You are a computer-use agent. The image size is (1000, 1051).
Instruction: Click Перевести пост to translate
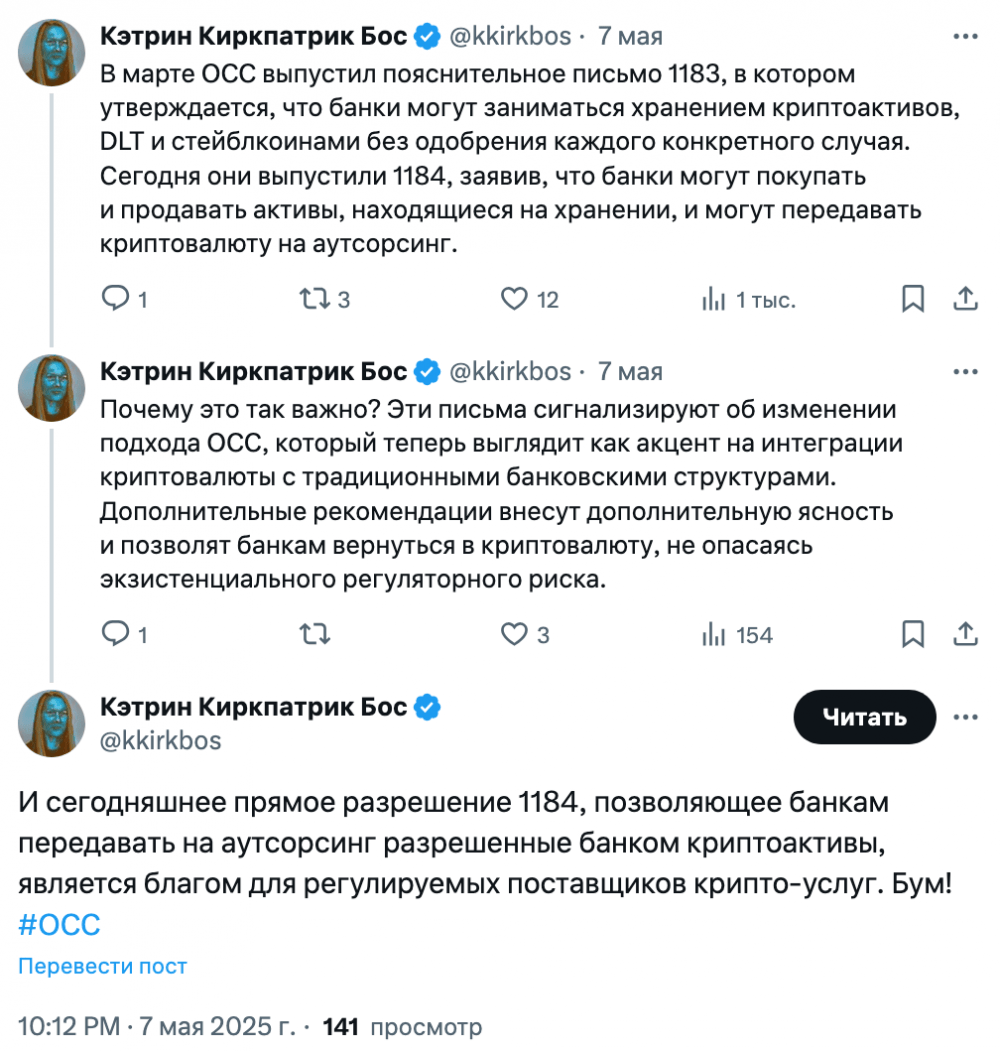tap(103, 966)
